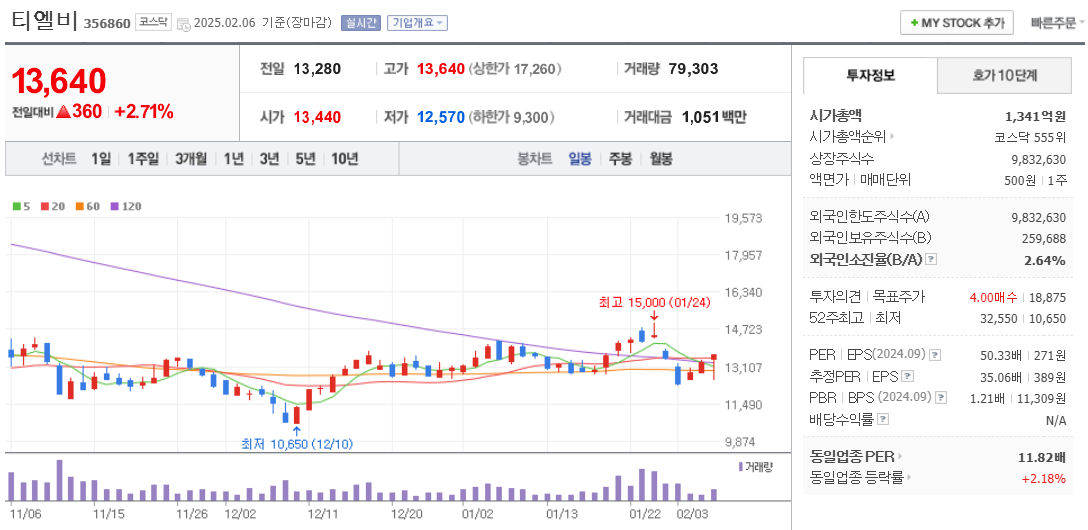Toggle the 실시간 button

tap(360, 23)
